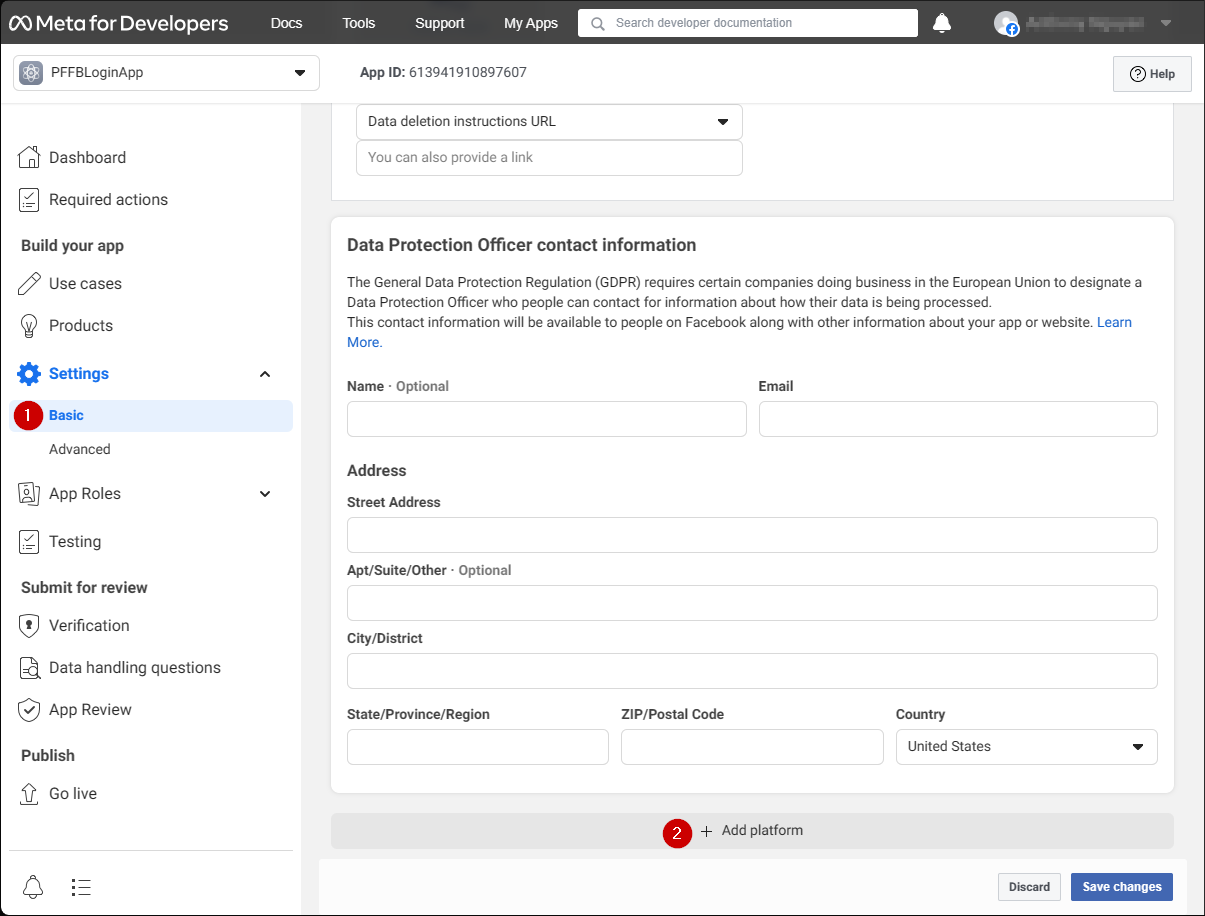The width and height of the screenshot is (1205, 916).
Task: Click the Required actions icon
Action: pos(28,199)
